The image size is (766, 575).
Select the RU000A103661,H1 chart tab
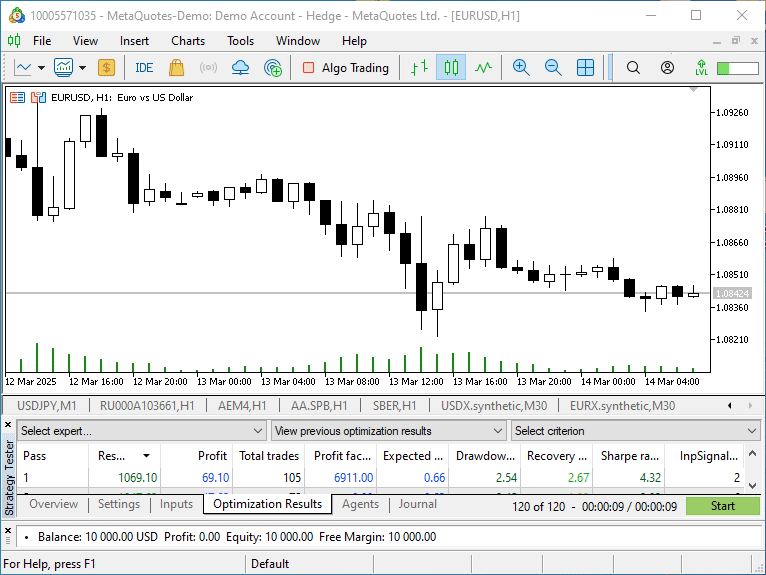147,406
